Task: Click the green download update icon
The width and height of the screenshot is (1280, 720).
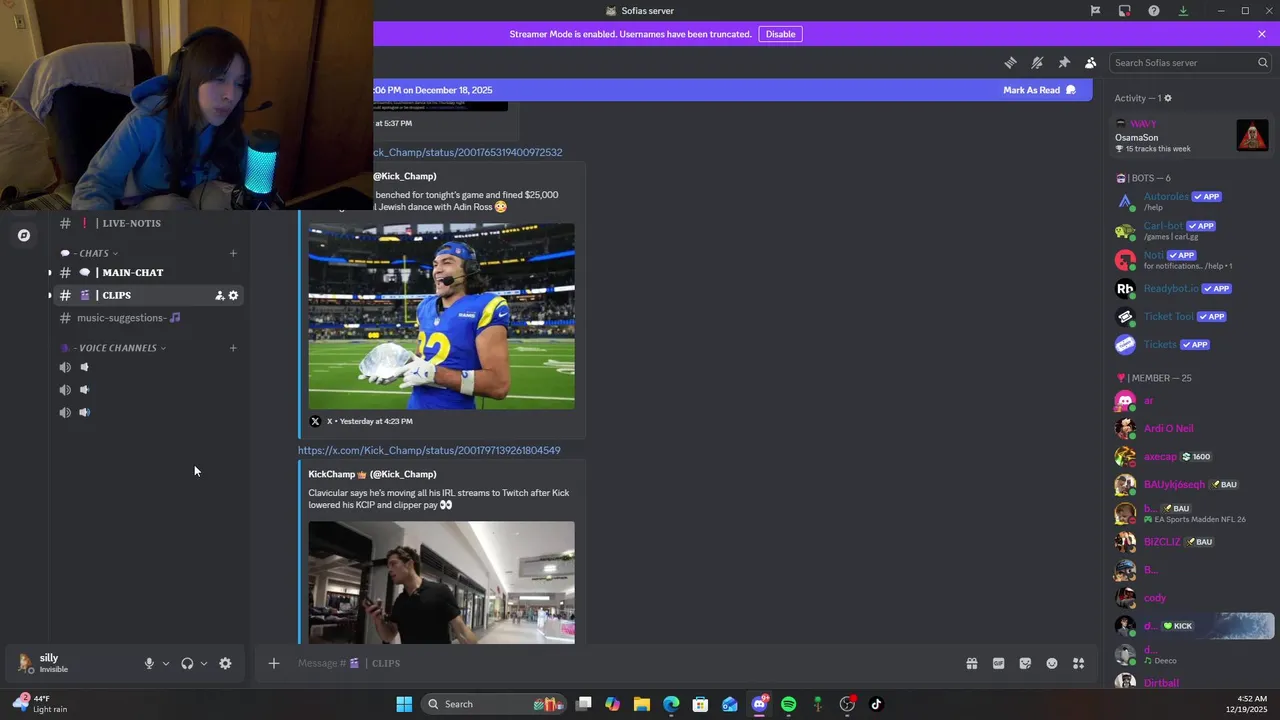Action: tap(1183, 11)
